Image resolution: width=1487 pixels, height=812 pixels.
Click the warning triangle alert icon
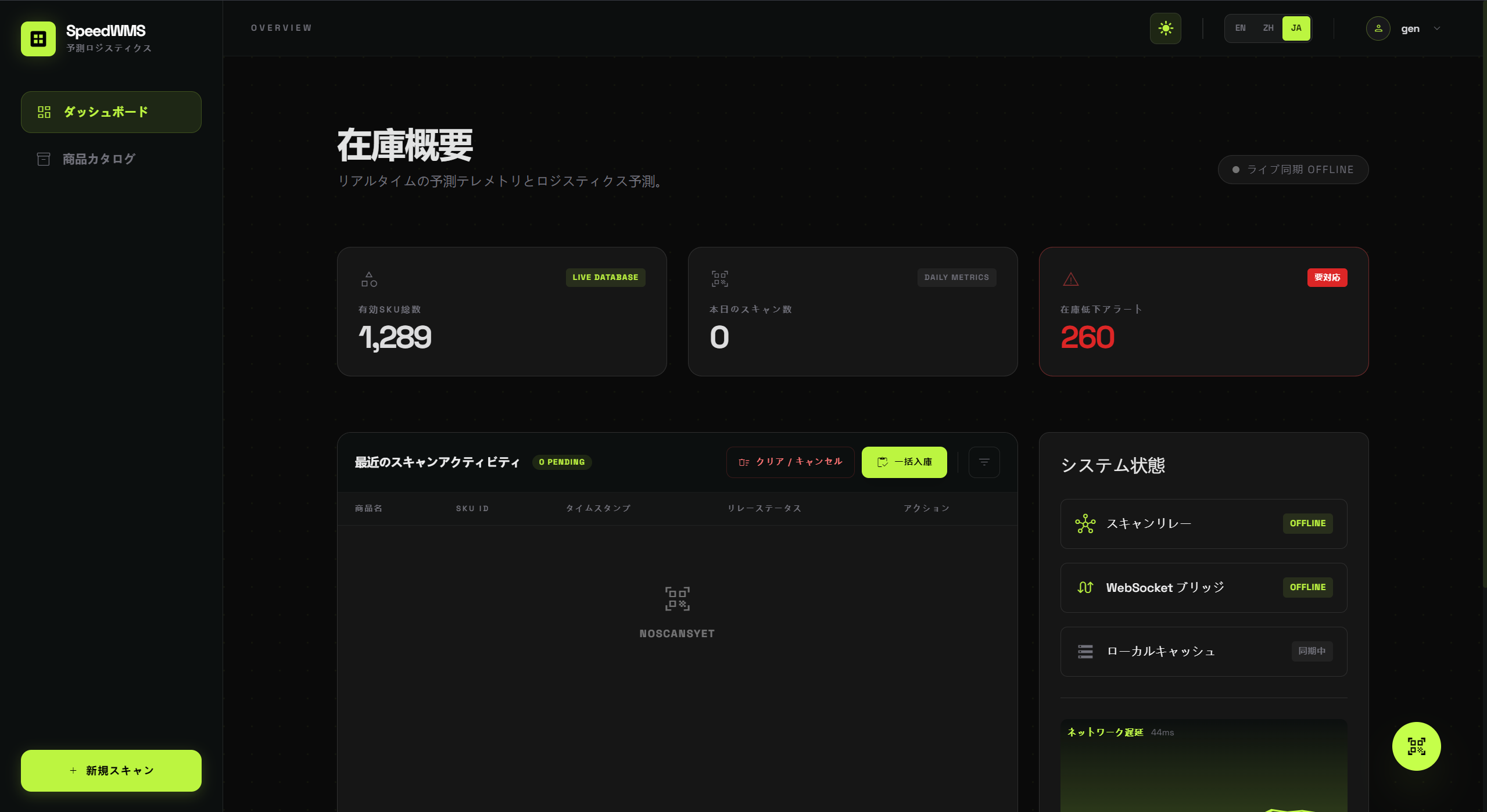pyautogui.click(x=1070, y=279)
